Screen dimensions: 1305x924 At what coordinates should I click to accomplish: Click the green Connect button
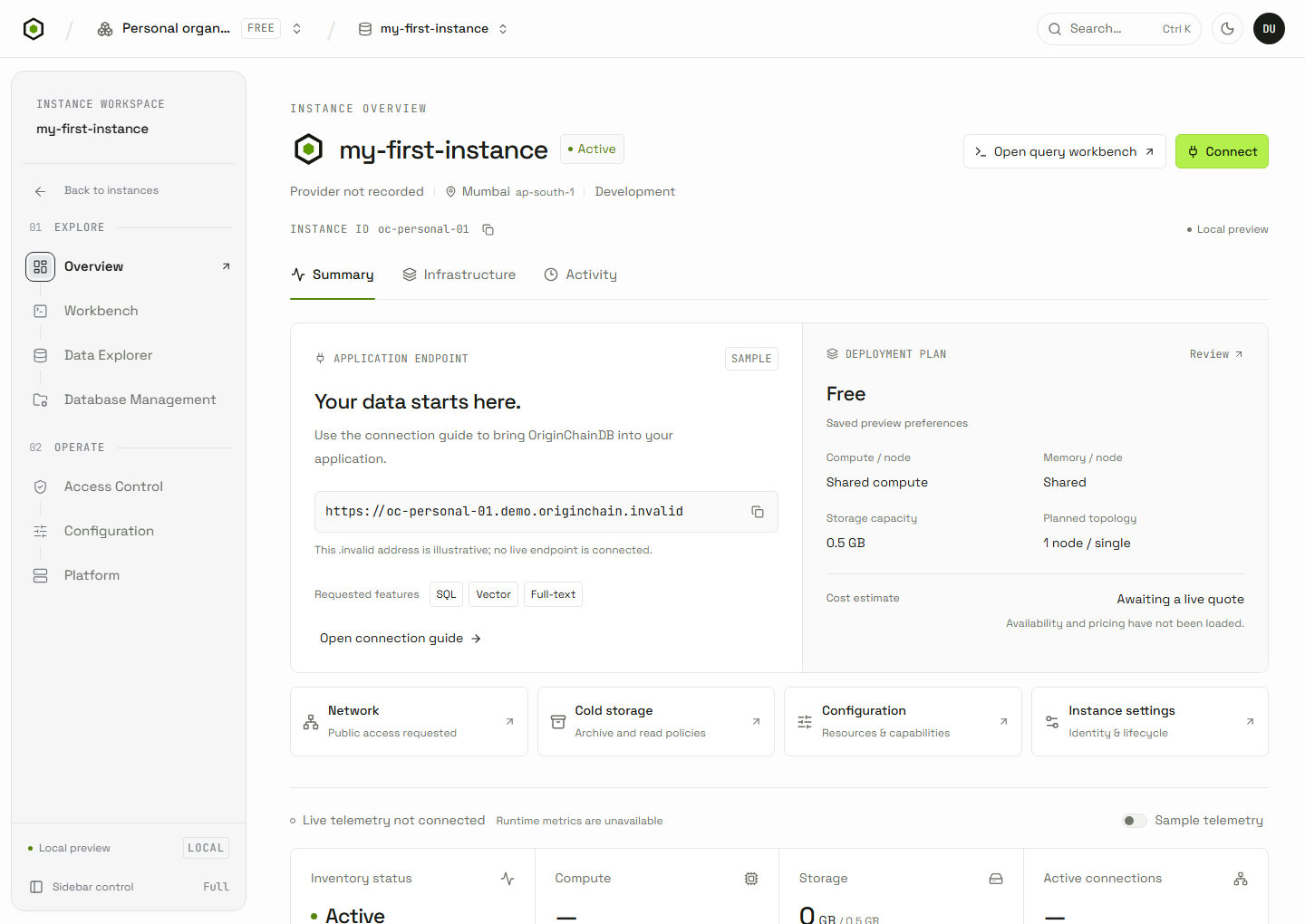tap(1222, 151)
